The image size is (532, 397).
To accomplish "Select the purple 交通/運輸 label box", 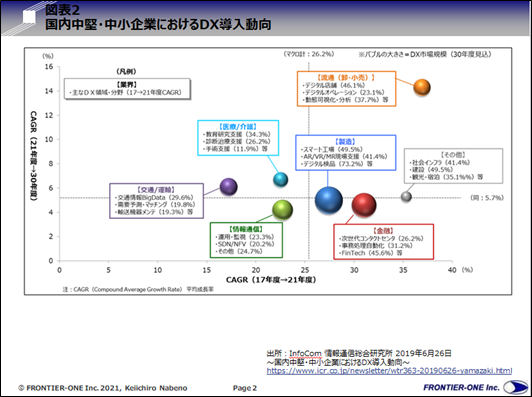I will point(156,201).
